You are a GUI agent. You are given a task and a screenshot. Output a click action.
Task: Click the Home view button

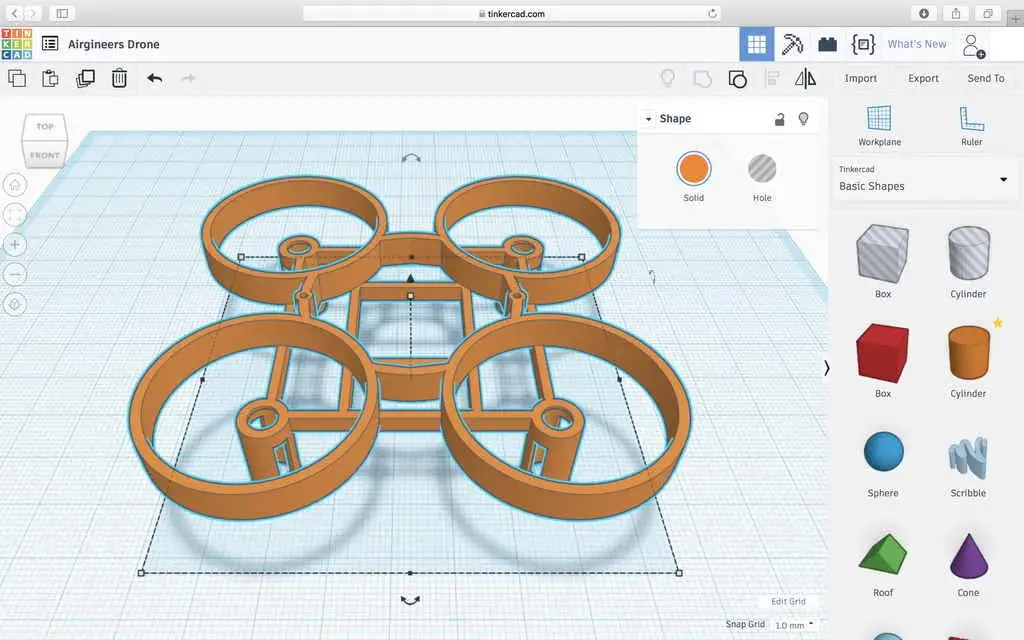click(x=15, y=184)
